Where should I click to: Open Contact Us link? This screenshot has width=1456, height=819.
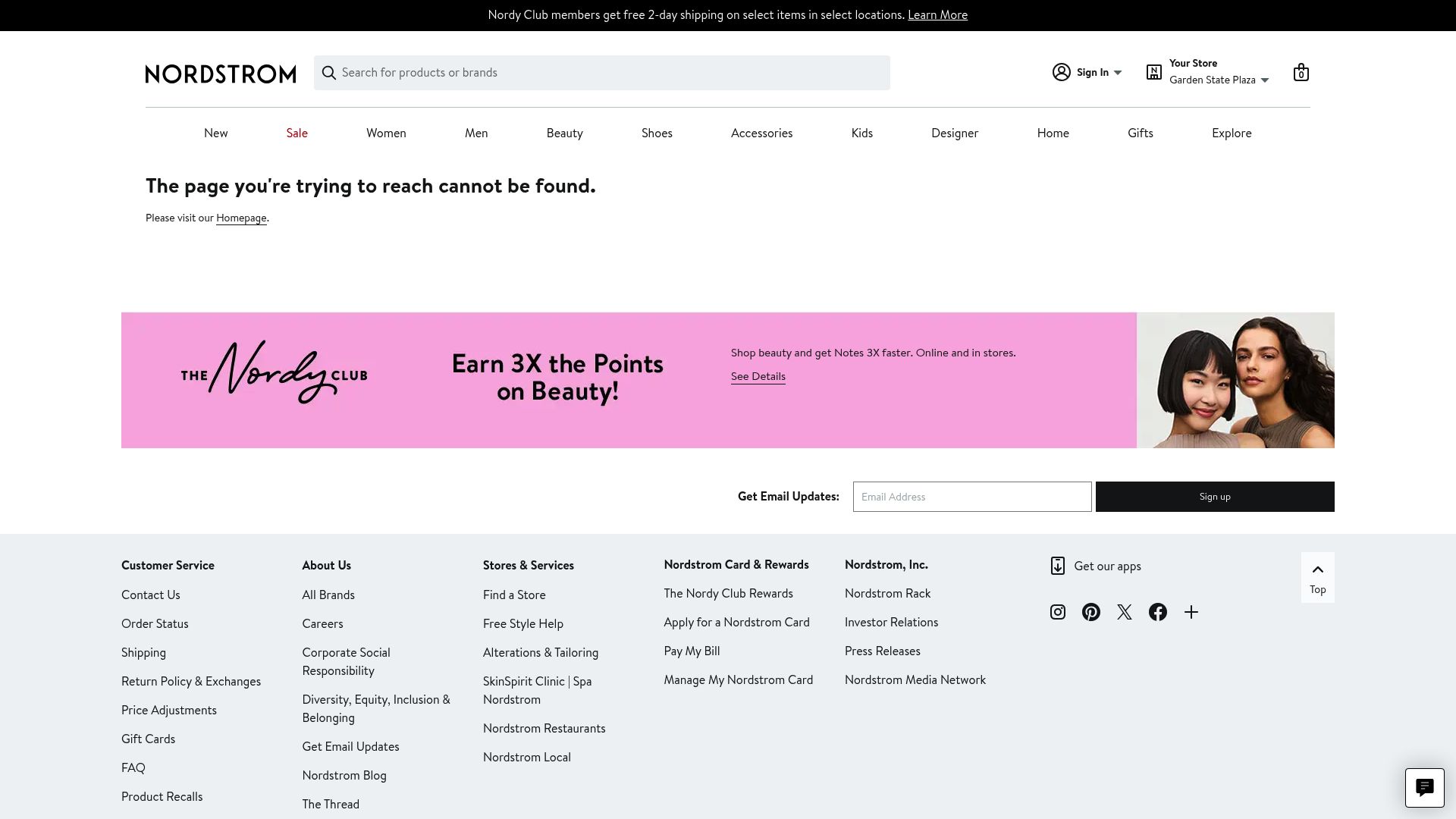[x=151, y=595]
